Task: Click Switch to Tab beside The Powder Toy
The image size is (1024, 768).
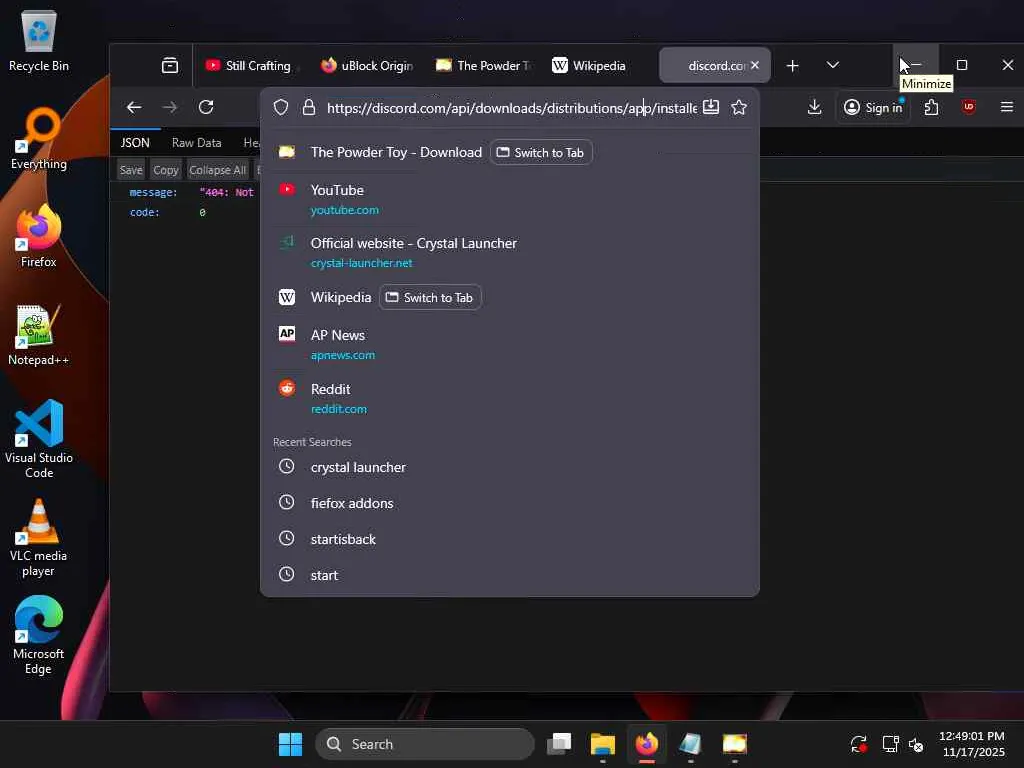Action: pos(541,152)
